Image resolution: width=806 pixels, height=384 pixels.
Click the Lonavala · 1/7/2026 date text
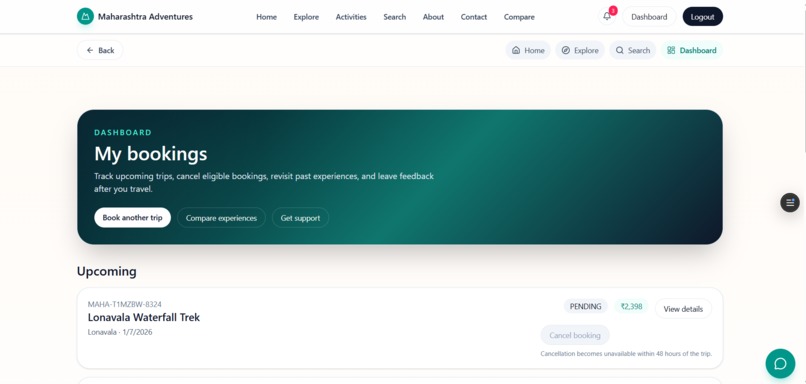click(120, 332)
